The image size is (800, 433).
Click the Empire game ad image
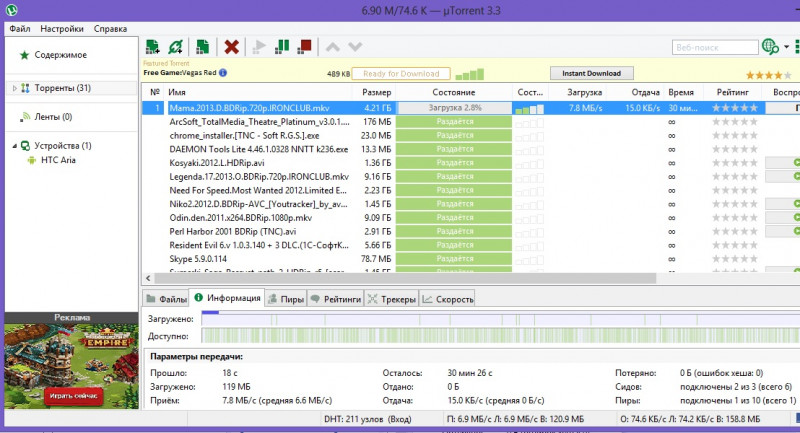[71, 366]
